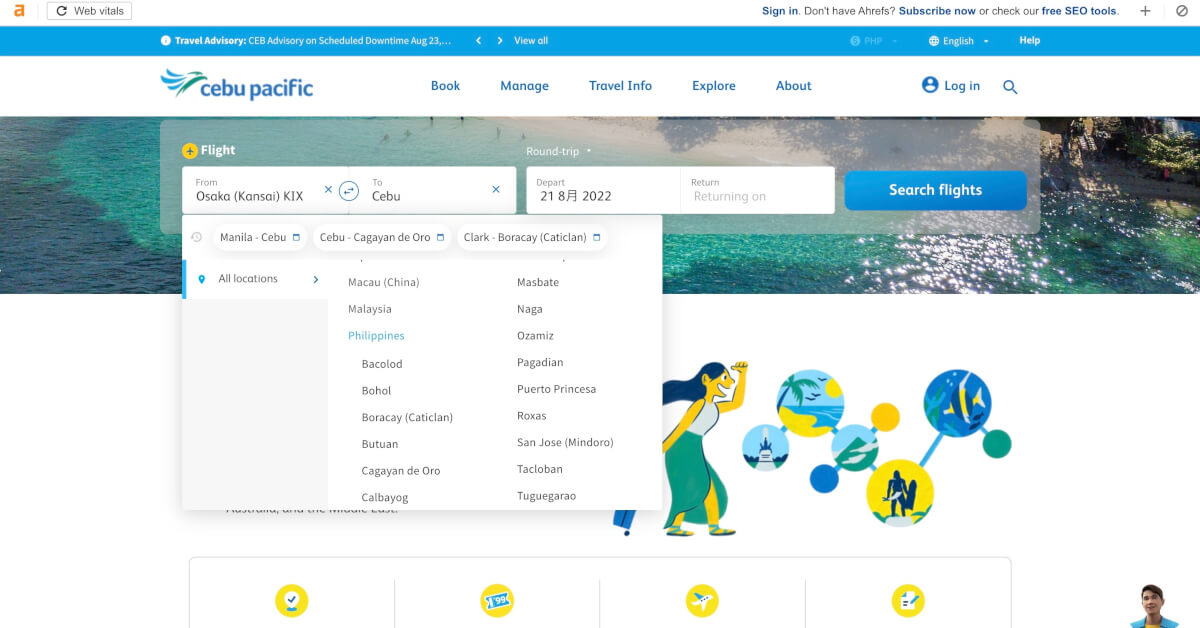
Task: Open the PHP currency dropdown
Action: click(x=873, y=41)
